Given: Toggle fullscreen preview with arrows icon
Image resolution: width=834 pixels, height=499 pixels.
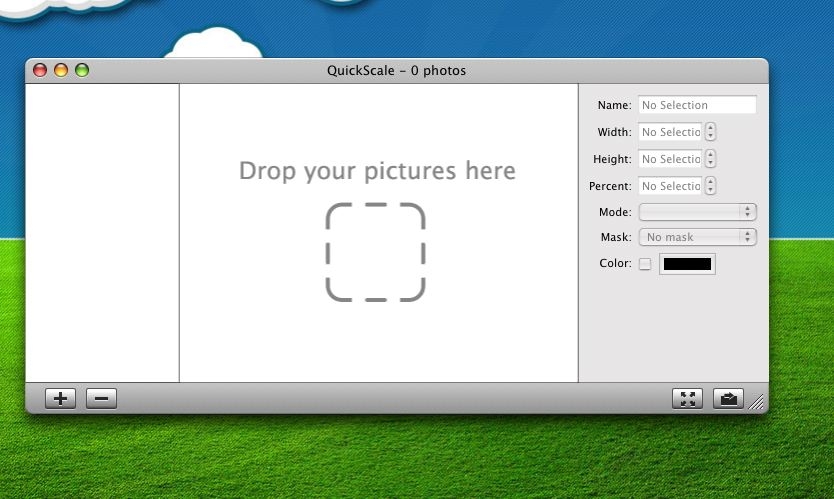Looking at the screenshot, I should (x=687, y=398).
